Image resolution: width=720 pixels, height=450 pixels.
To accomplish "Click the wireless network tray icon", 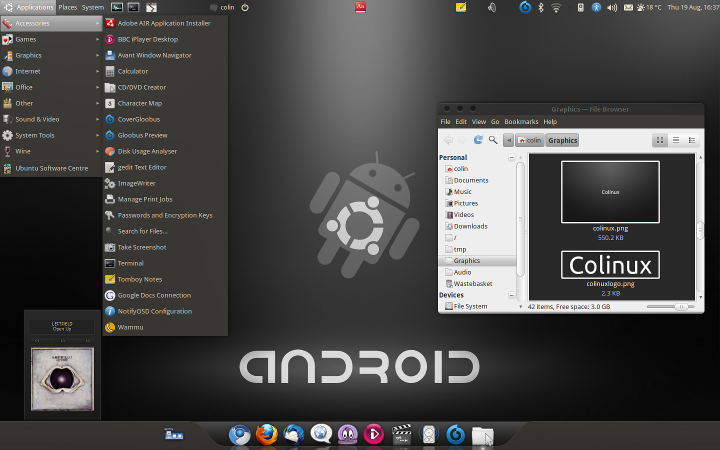I will 556,7.
